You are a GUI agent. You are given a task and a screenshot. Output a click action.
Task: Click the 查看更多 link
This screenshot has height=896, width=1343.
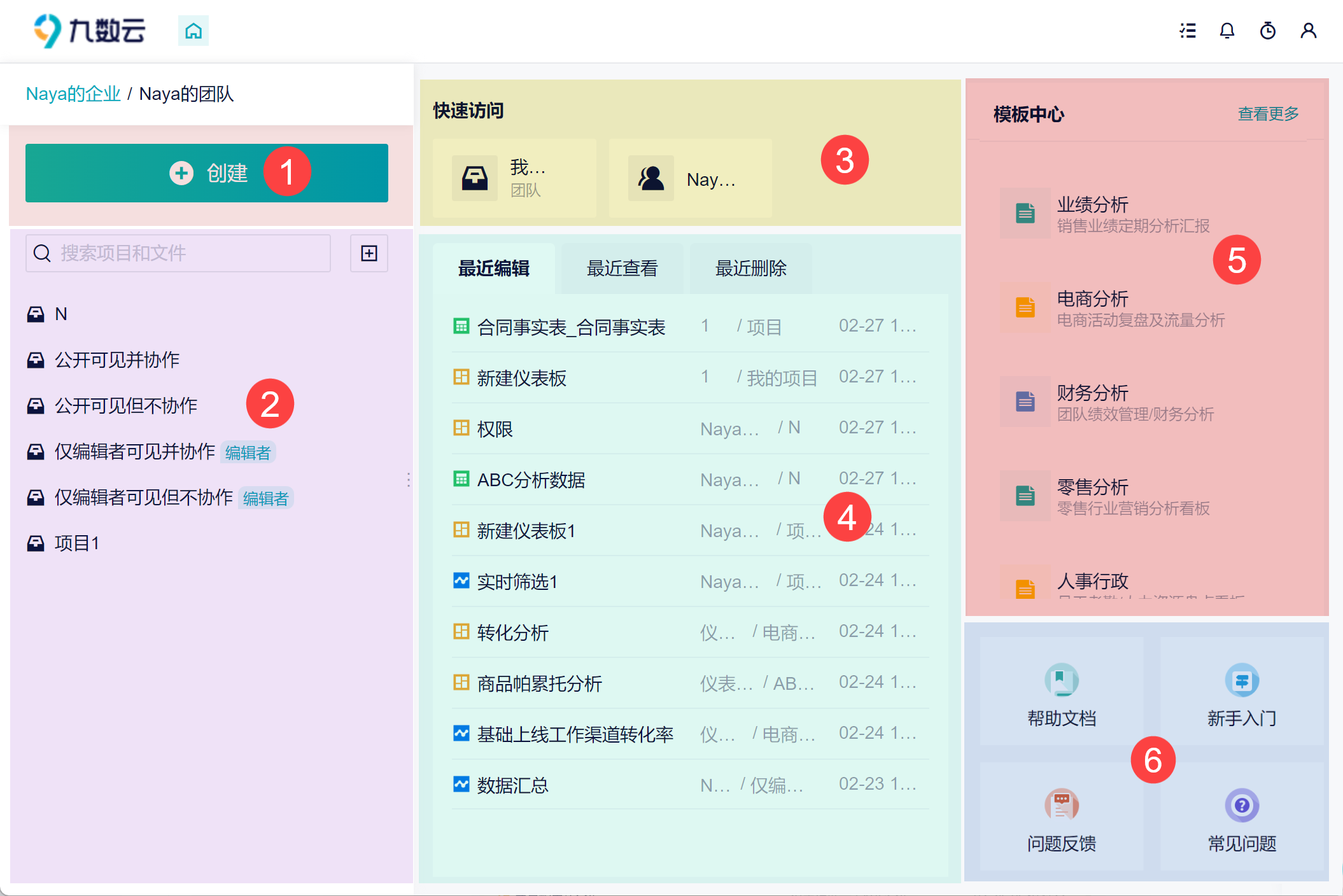coord(1267,114)
